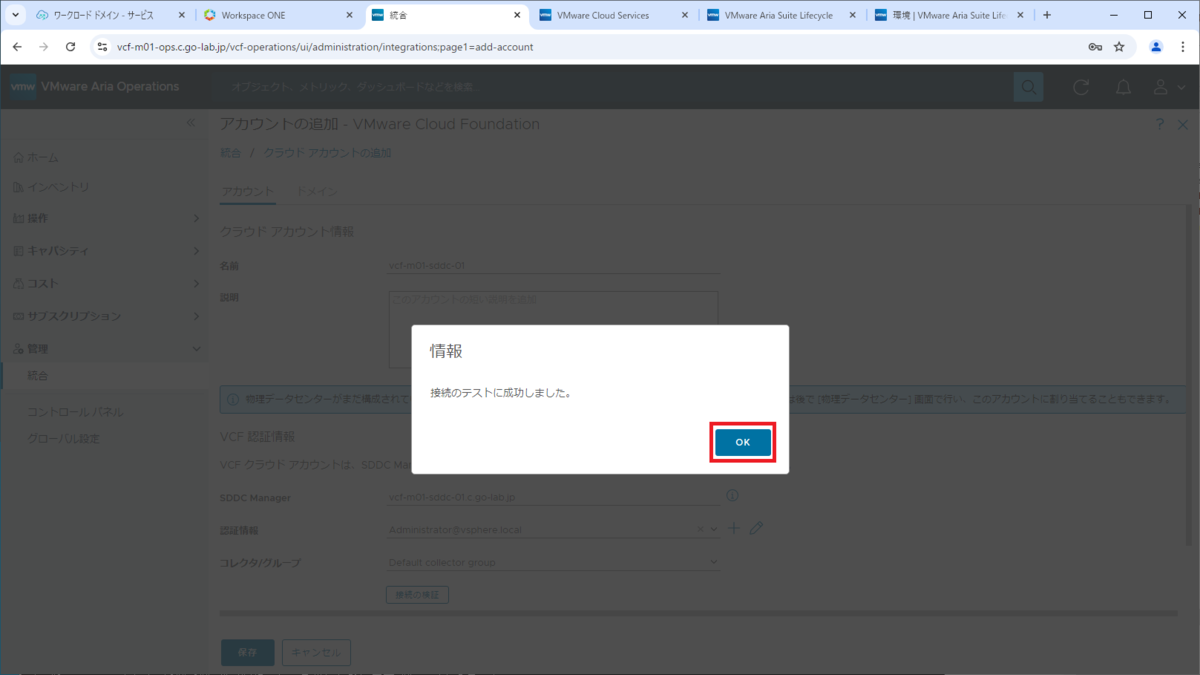Click the クラウド アカウントの追加 breadcrumb
1200x675 pixels.
click(x=328, y=153)
